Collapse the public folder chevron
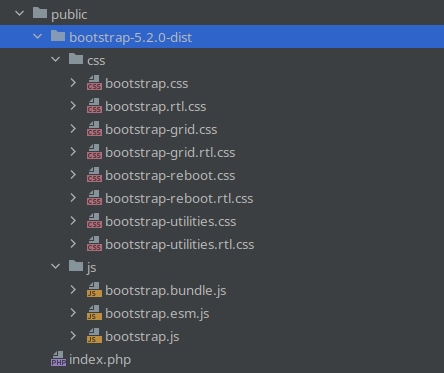 coord(20,14)
